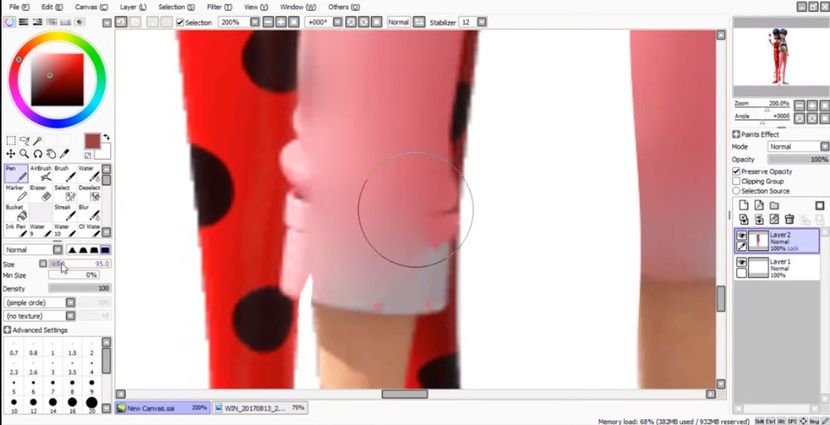Image resolution: width=830 pixels, height=425 pixels.
Task: Open the brush blend mode Normal dropdown
Action: pos(57,250)
